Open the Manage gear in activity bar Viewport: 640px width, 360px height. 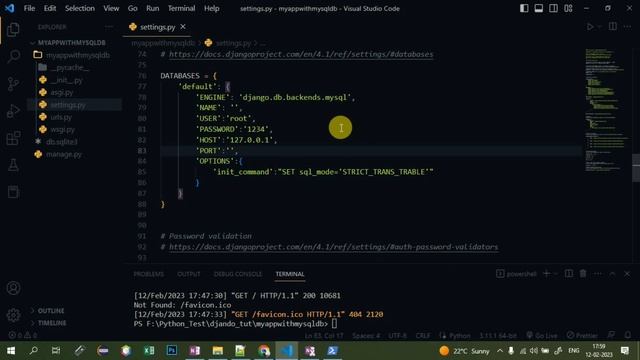coord(13,315)
